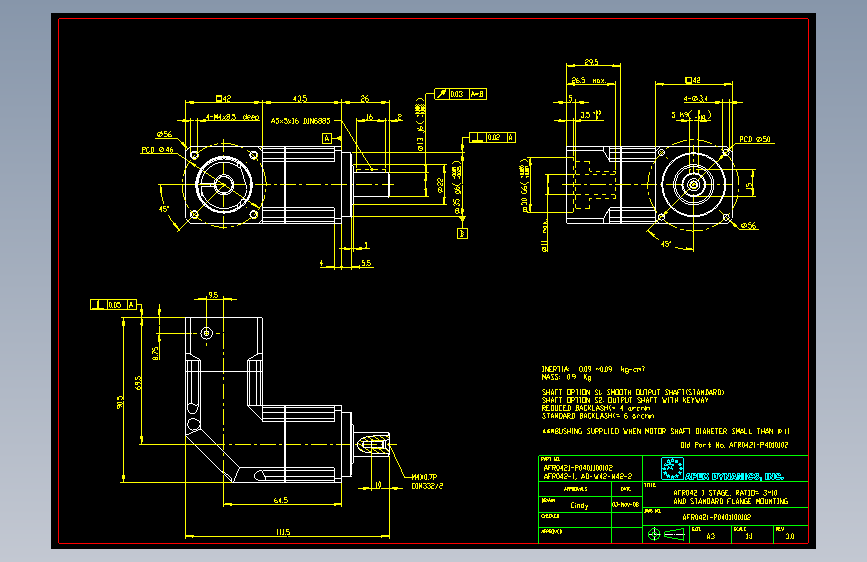Viewport: 867px width, 562px height.
Task: Select the 'SHAFT OPTION S1' note
Action: (x=633, y=392)
